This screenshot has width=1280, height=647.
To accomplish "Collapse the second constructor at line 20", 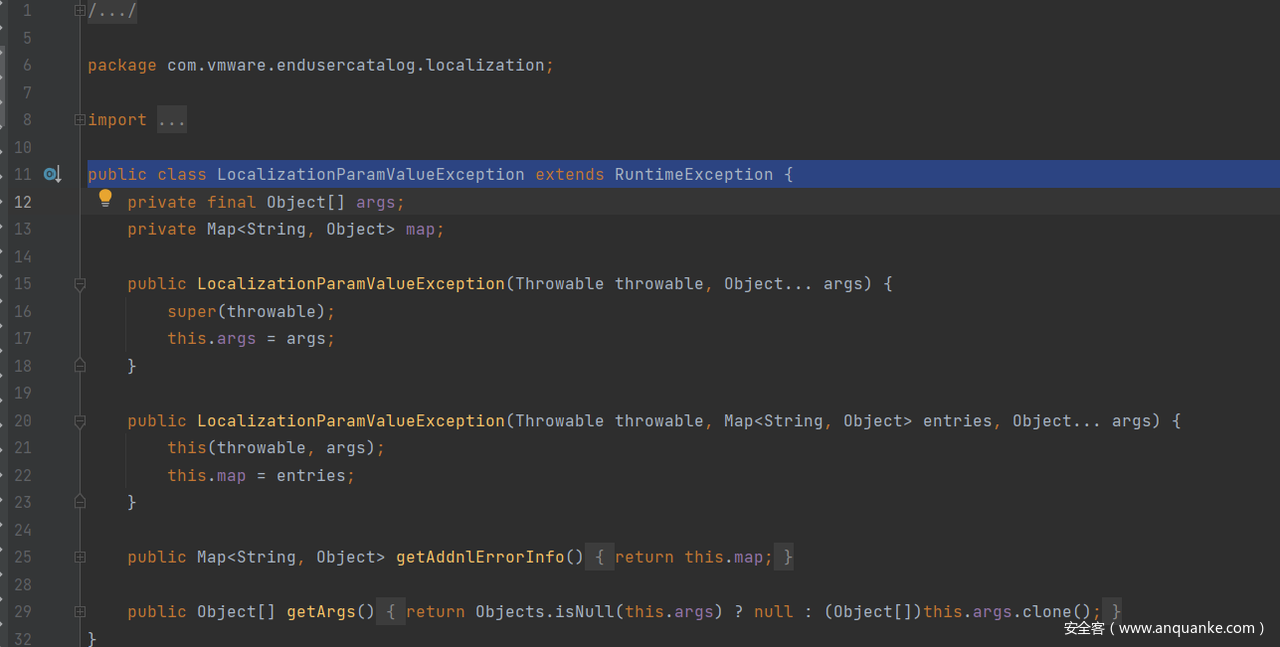I will tap(80, 421).
